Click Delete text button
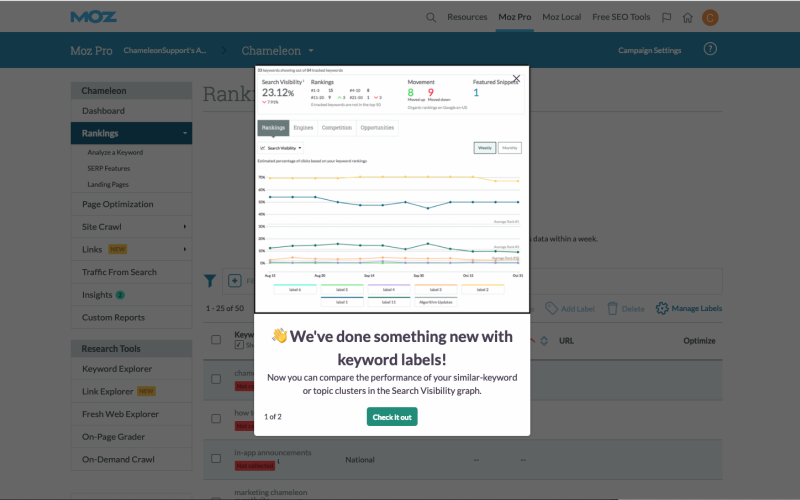800x500 pixels. tap(633, 309)
